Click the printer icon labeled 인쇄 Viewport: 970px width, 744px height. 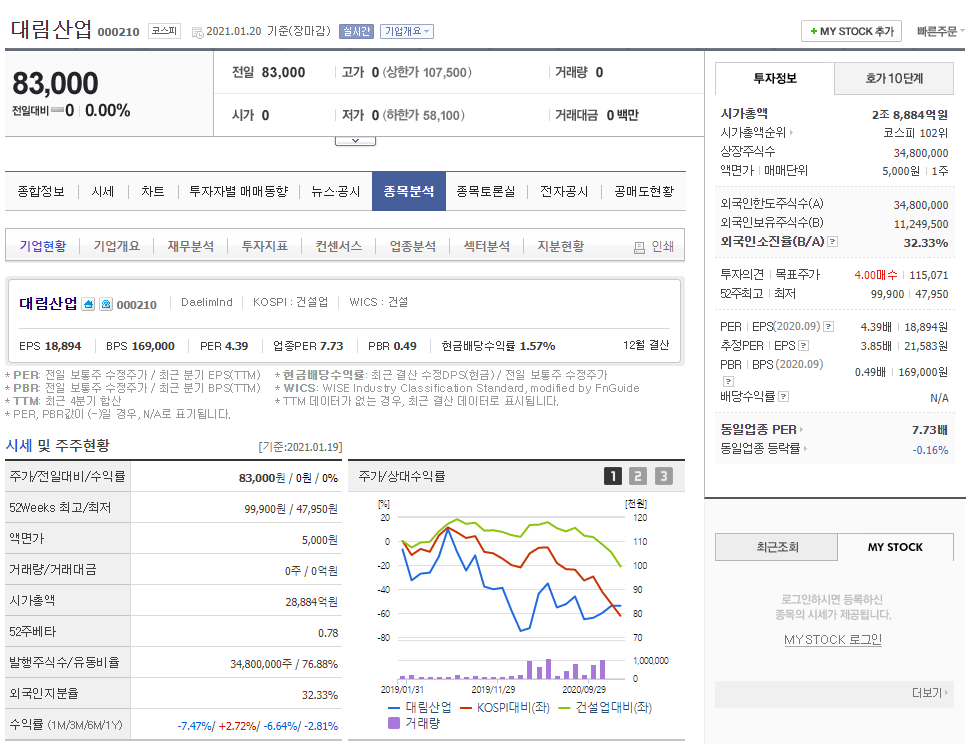pyautogui.click(x=640, y=247)
